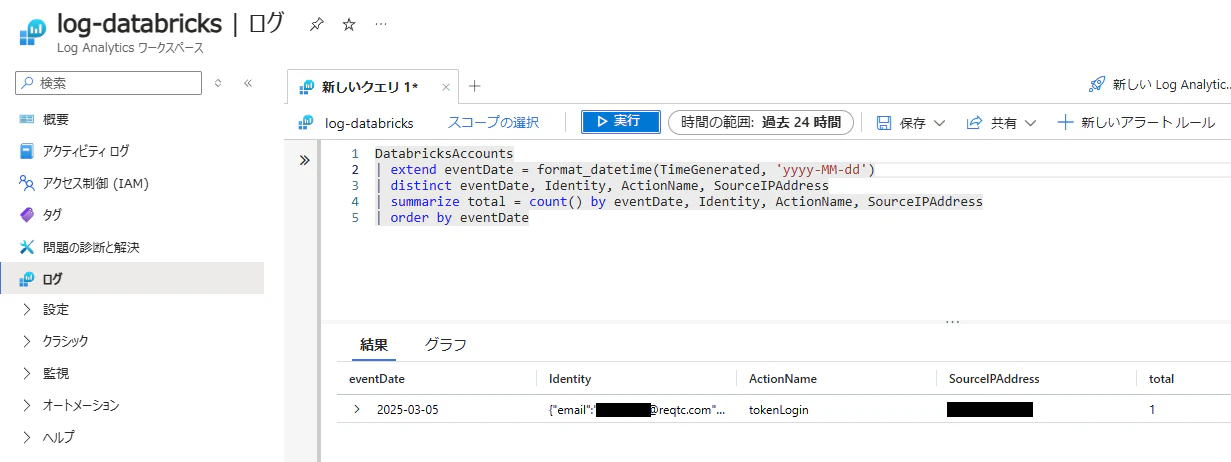Click the log-databricks scope icon

(x=306, y=123)
